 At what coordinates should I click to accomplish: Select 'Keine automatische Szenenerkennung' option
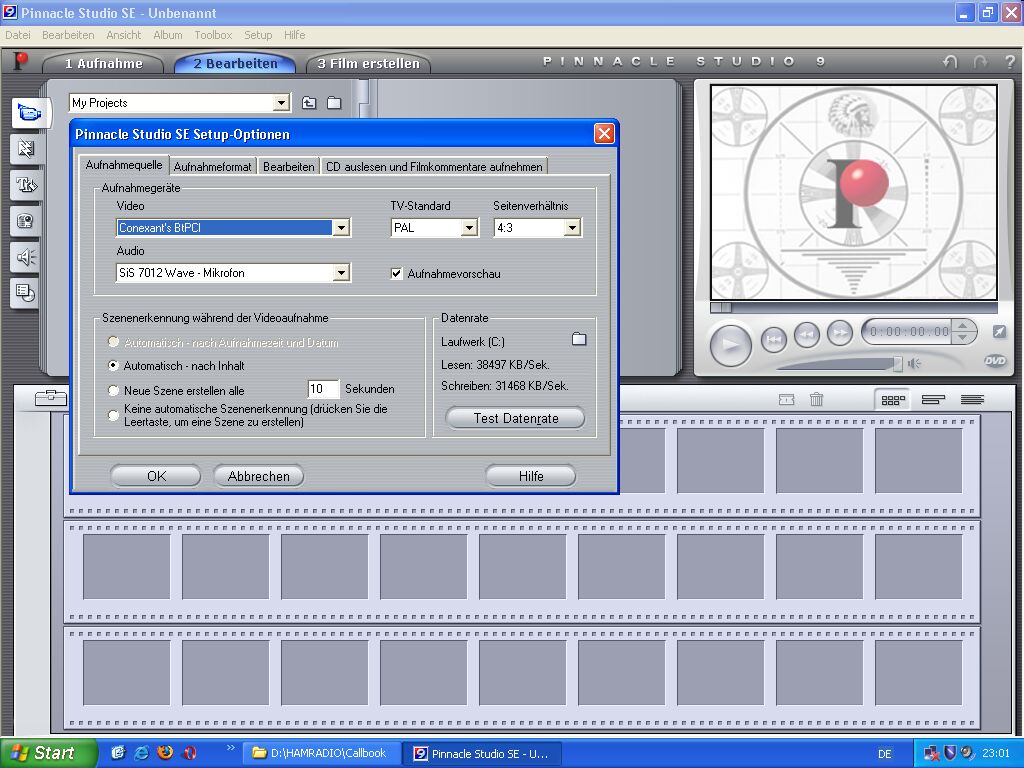click(113, 415)
